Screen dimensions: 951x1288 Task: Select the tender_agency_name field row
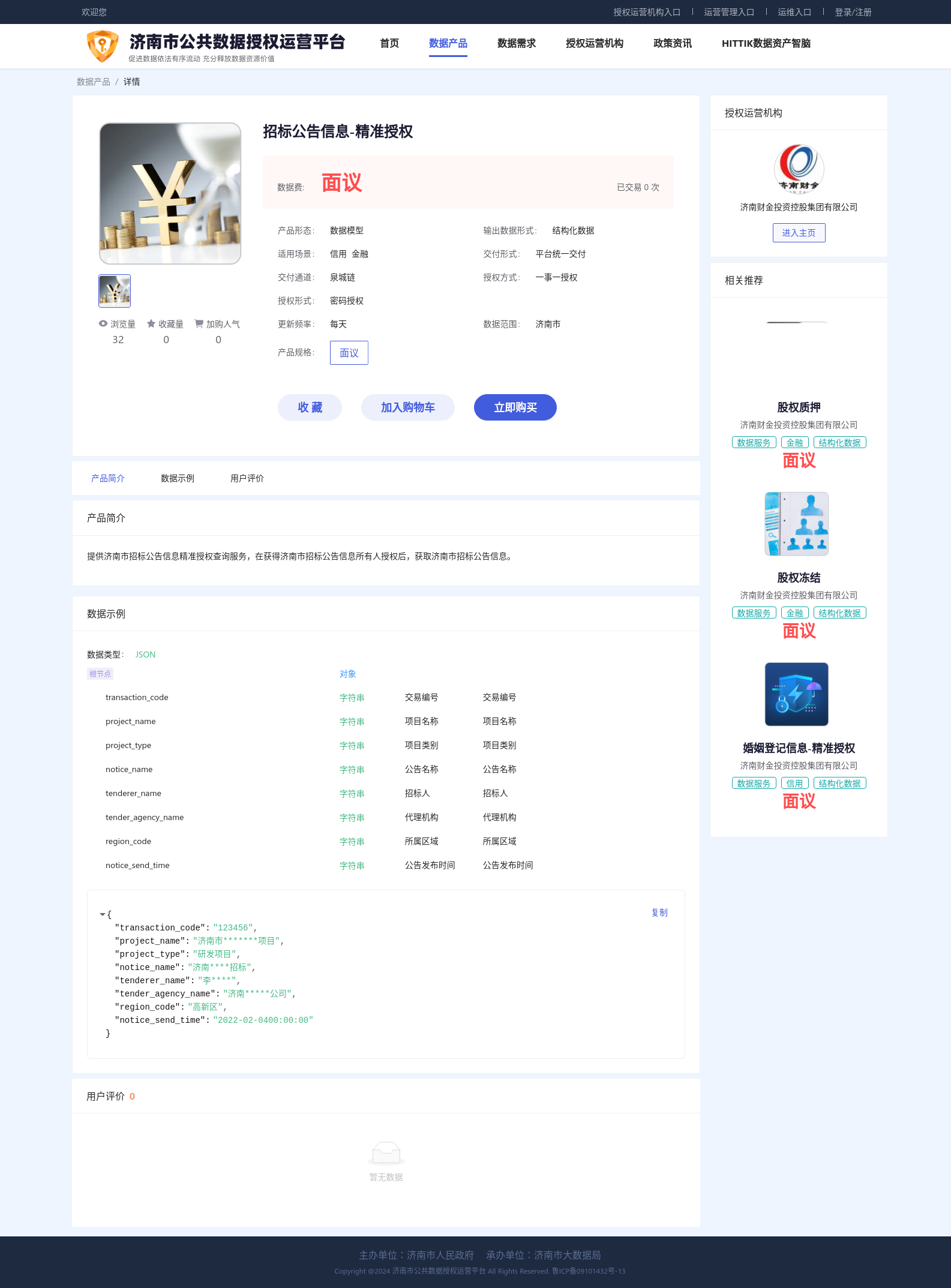pyautogui.click(x=386, y=817)
